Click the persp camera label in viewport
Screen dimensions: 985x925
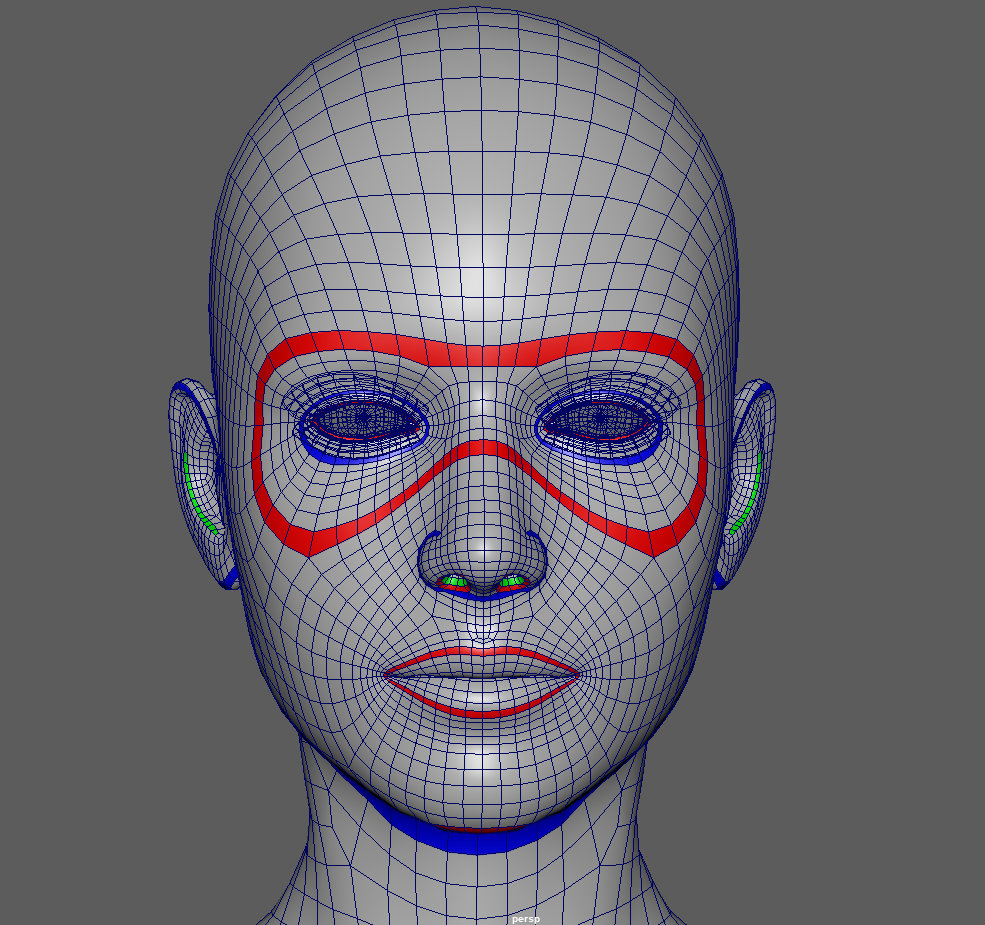click(x=525, y=918)
